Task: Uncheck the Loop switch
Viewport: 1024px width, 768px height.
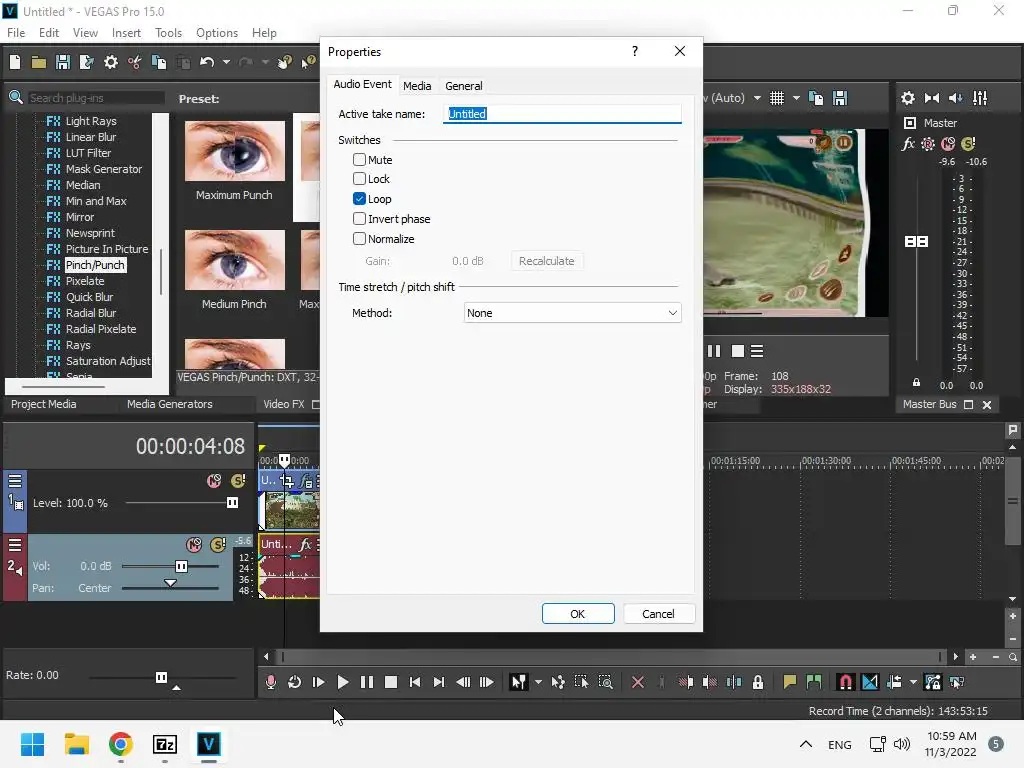Action: [359, 199]
